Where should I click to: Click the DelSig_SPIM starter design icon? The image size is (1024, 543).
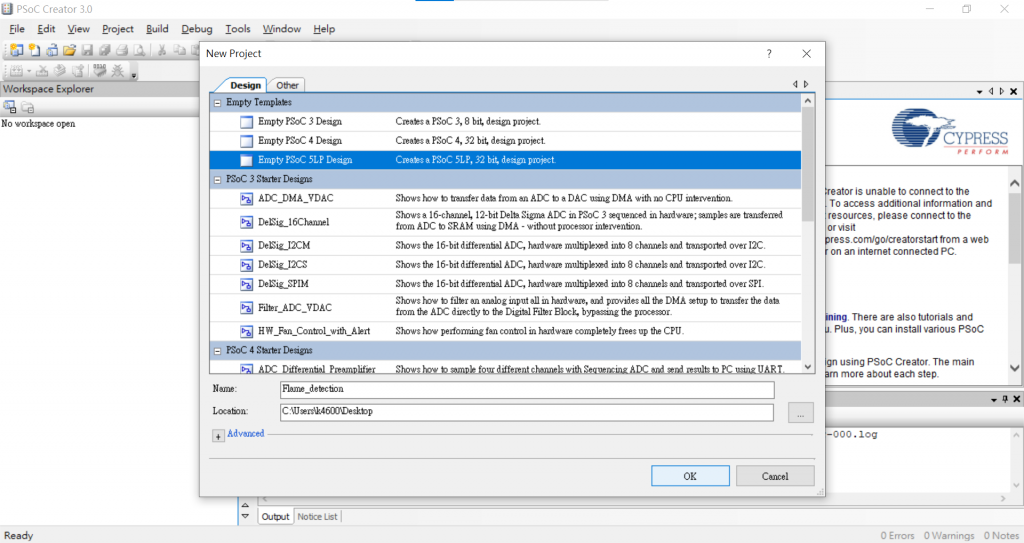246,284
